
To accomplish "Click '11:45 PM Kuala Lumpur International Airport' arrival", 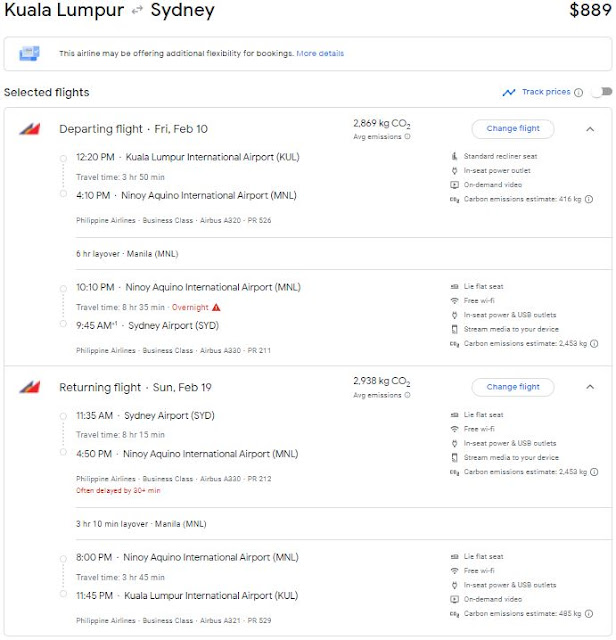I will 187,596.
